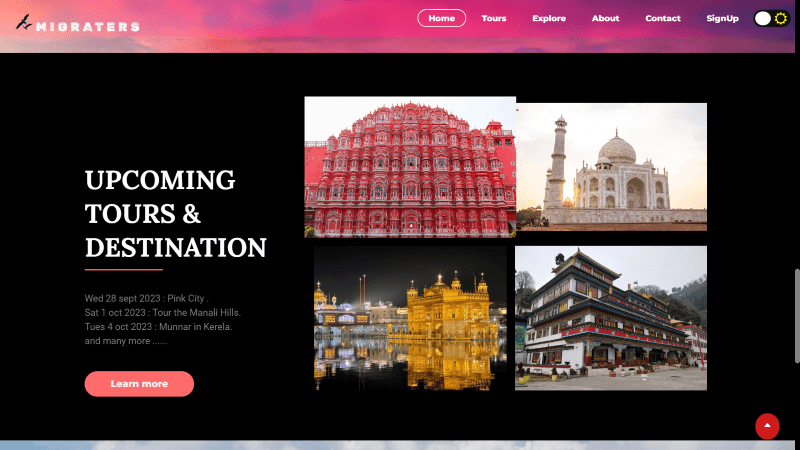Go to the Tours page

tap(493, 18)
